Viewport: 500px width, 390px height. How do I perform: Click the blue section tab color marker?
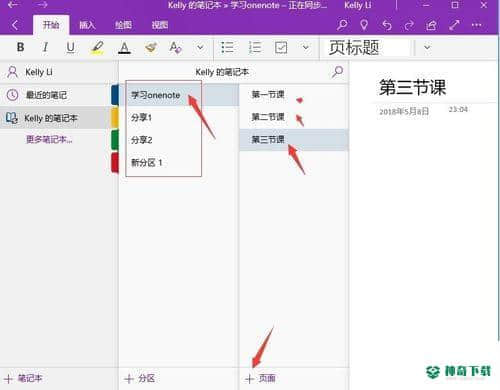(115, 95)
